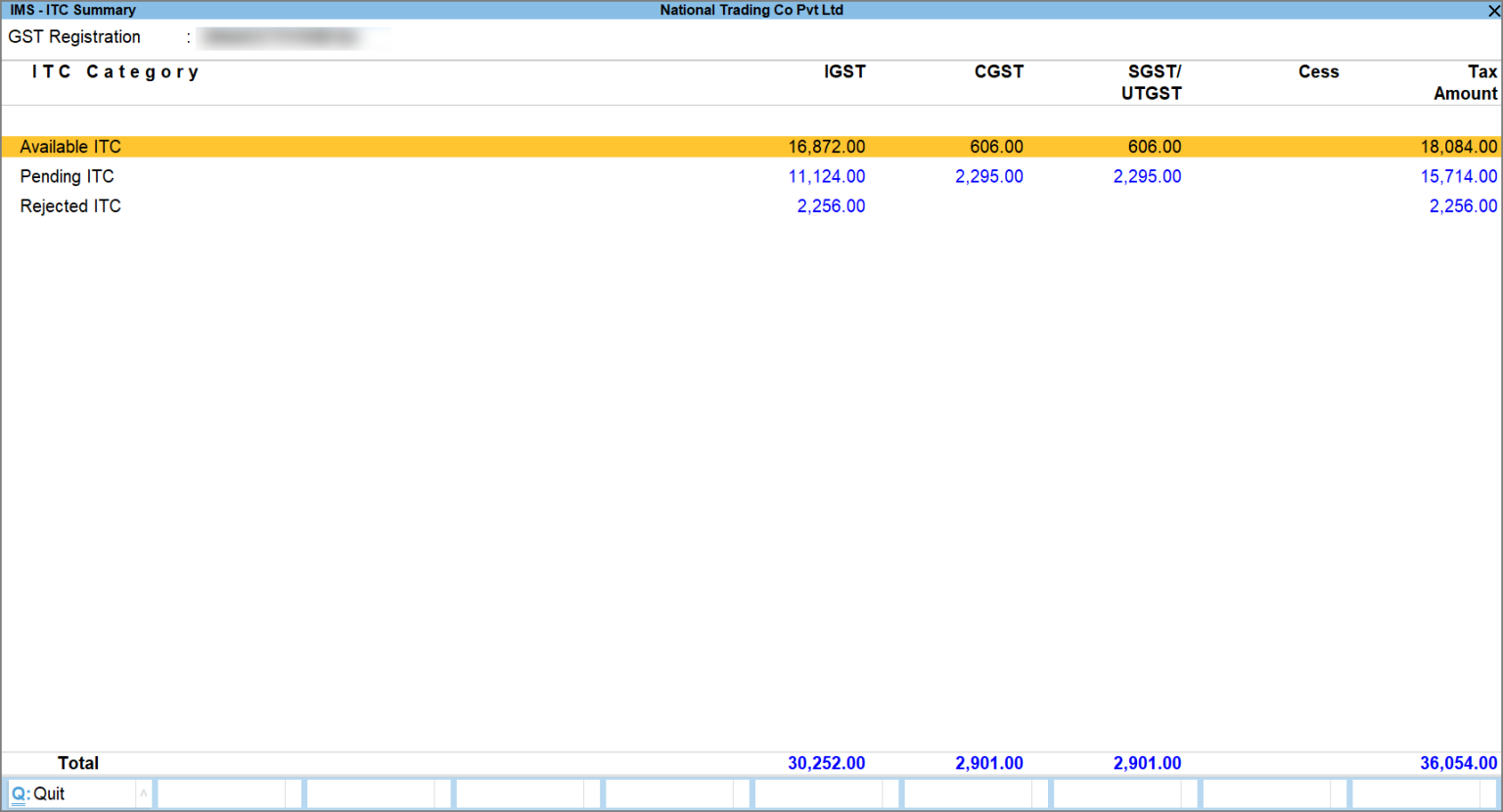
Task: Click the CGST column header
Action: click(999, 71)
